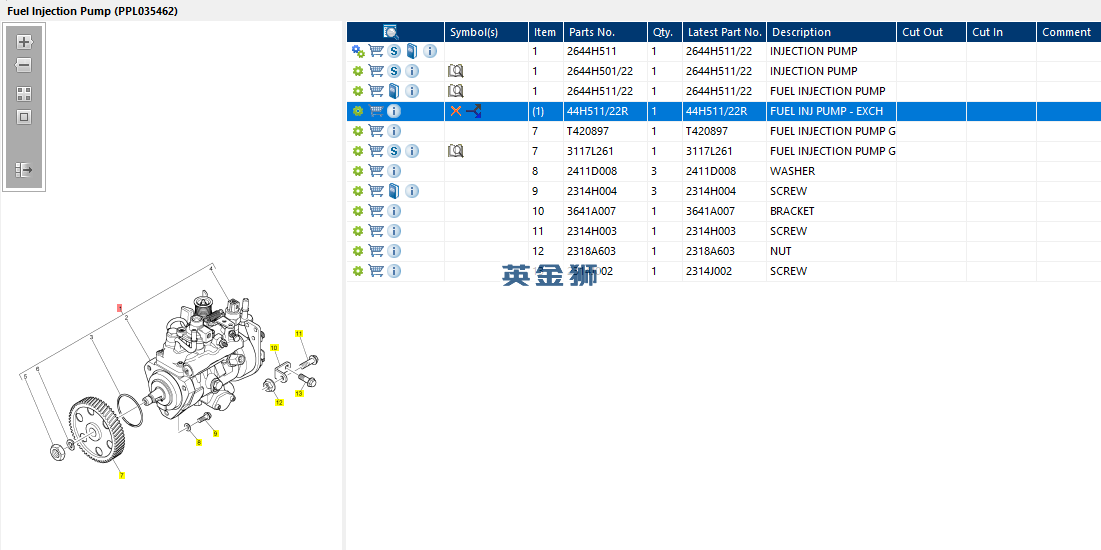Image resolution: width=1101 pixels, height=550 pixels.
Task: Click parts number cell '2314H003'
Action: 606,231
